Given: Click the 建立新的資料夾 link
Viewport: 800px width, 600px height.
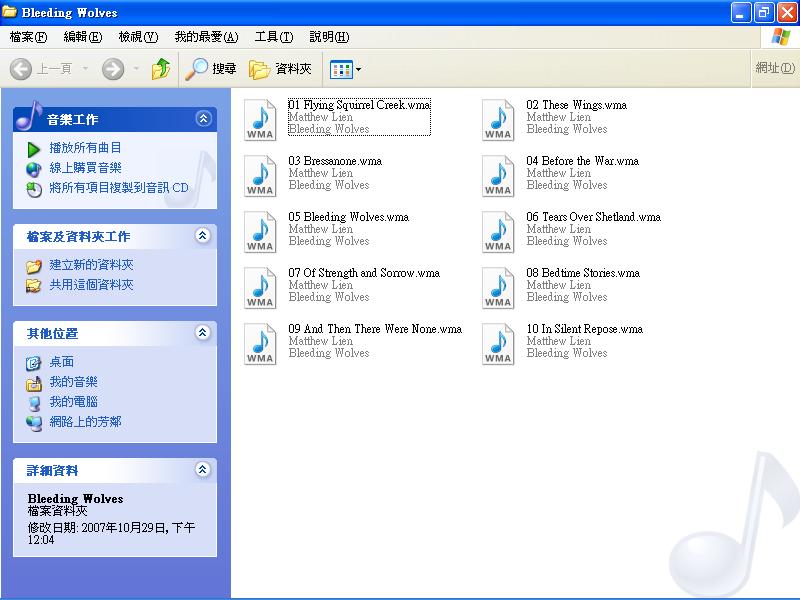Looking at the screenshot, I should coord(91,265).
